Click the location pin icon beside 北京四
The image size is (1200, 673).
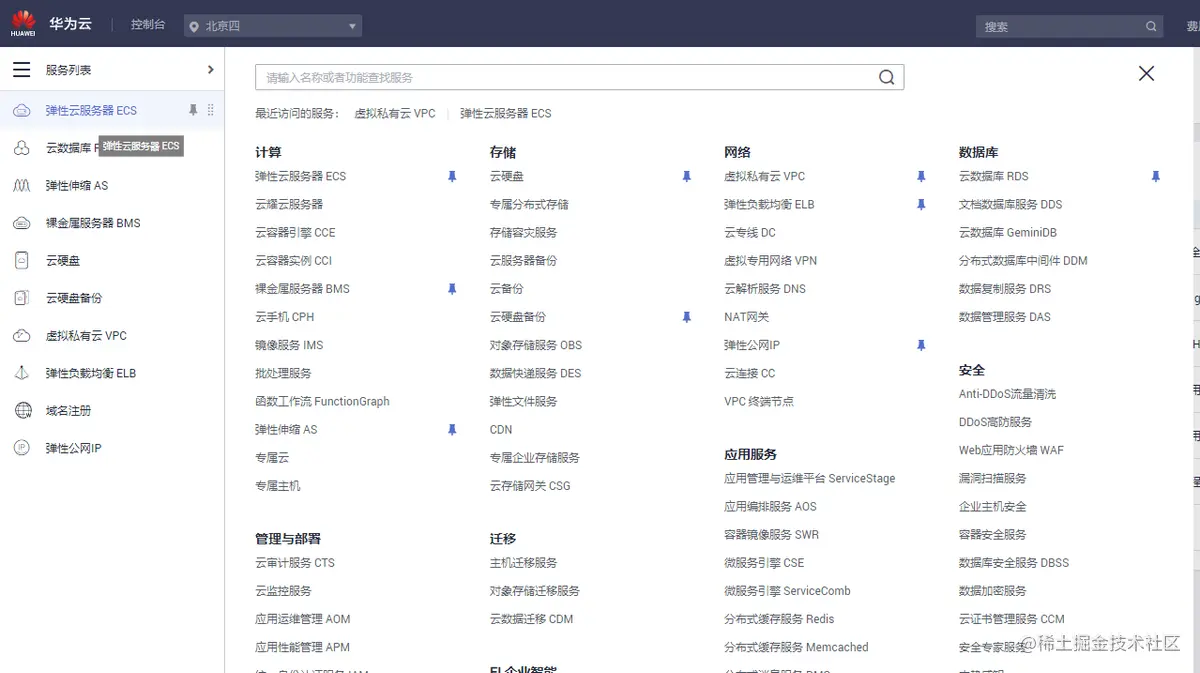pos(194,26)
